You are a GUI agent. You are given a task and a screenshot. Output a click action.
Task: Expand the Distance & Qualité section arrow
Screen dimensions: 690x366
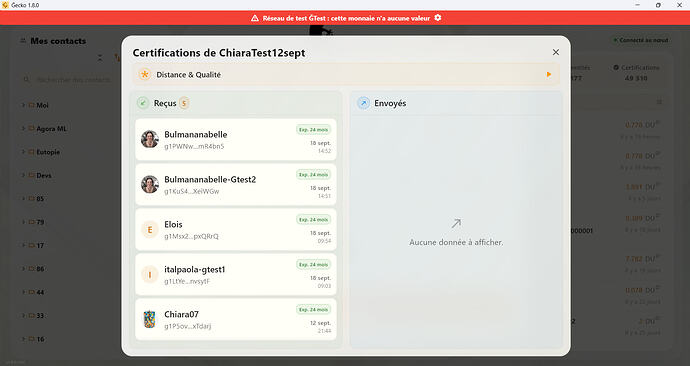pyautogui.click(x=549, y=74)
